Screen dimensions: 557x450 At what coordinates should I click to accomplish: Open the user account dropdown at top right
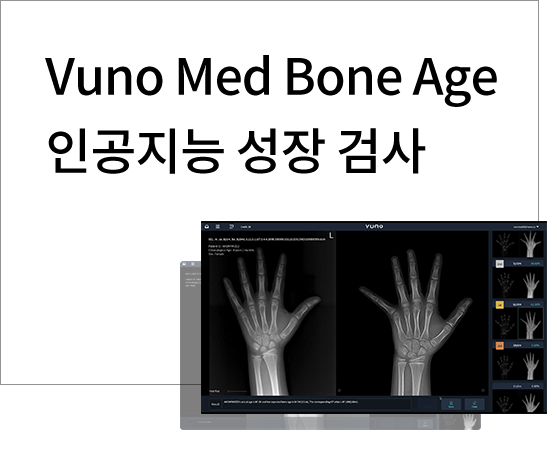[526, 227]
